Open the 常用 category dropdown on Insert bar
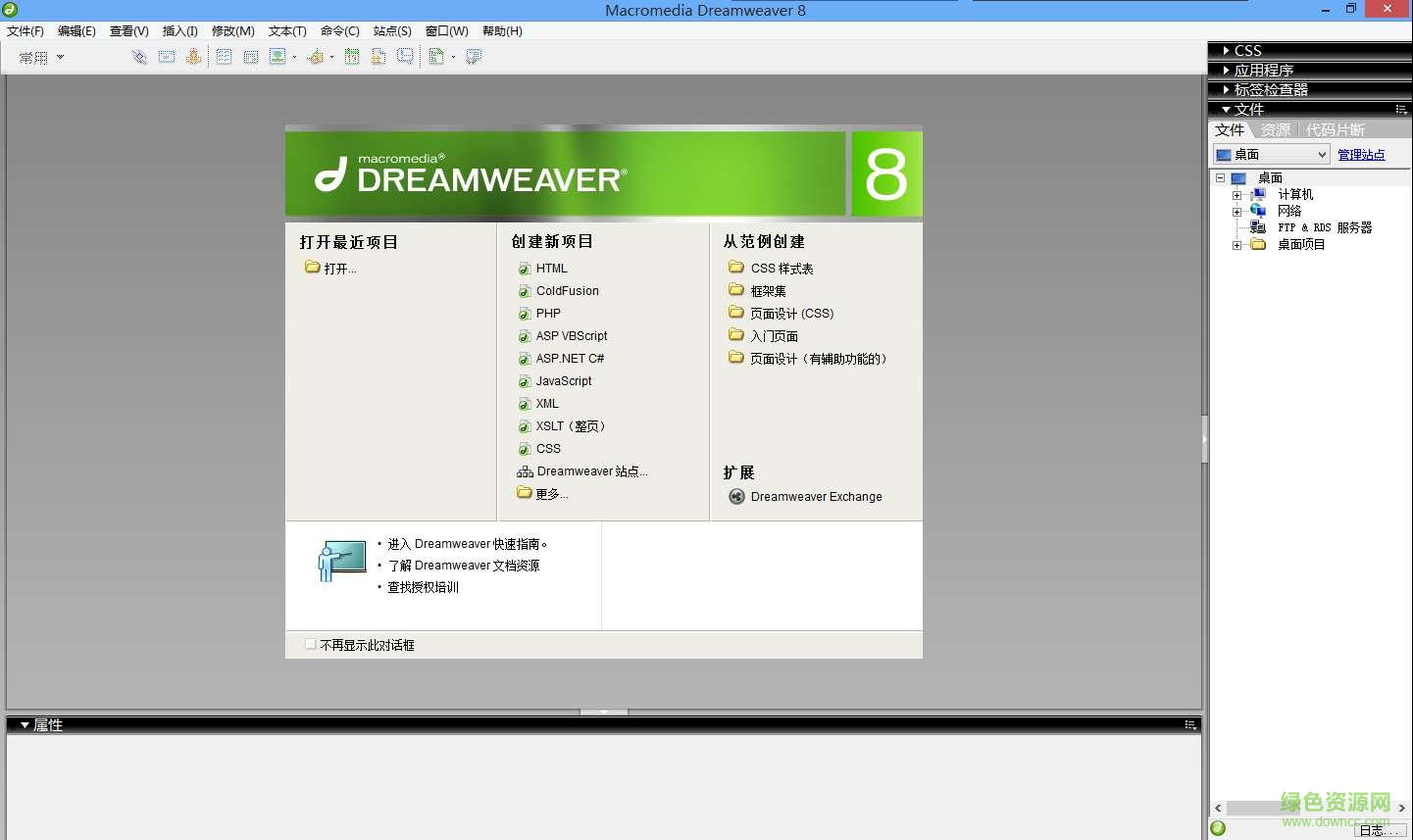The image size is (1413, 840). point(61,56)
